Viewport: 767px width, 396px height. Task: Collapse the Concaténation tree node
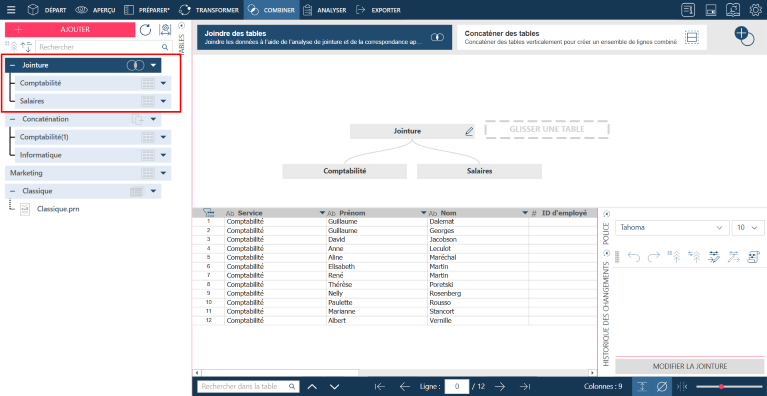click(x=12, y=119)
